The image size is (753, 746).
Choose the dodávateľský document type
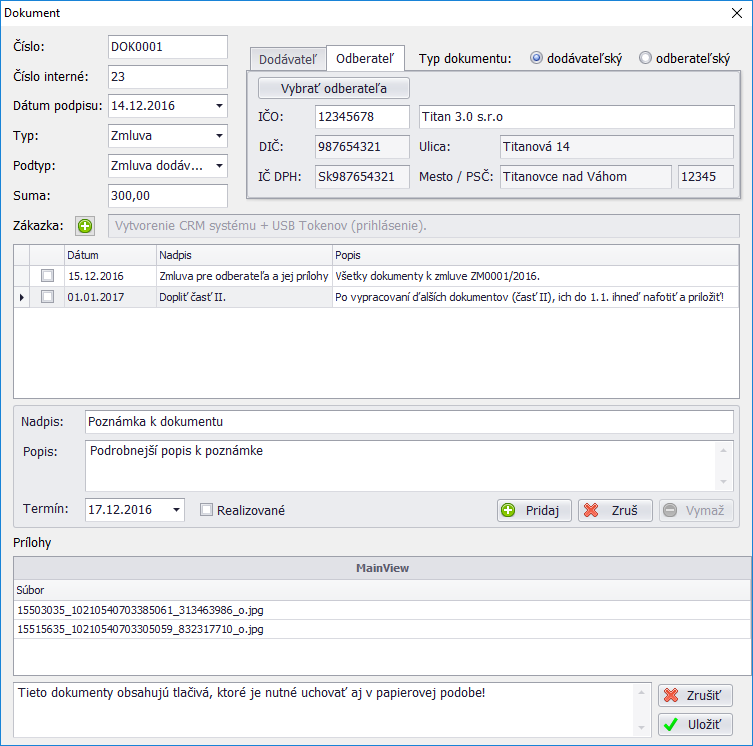pos(537,58)
